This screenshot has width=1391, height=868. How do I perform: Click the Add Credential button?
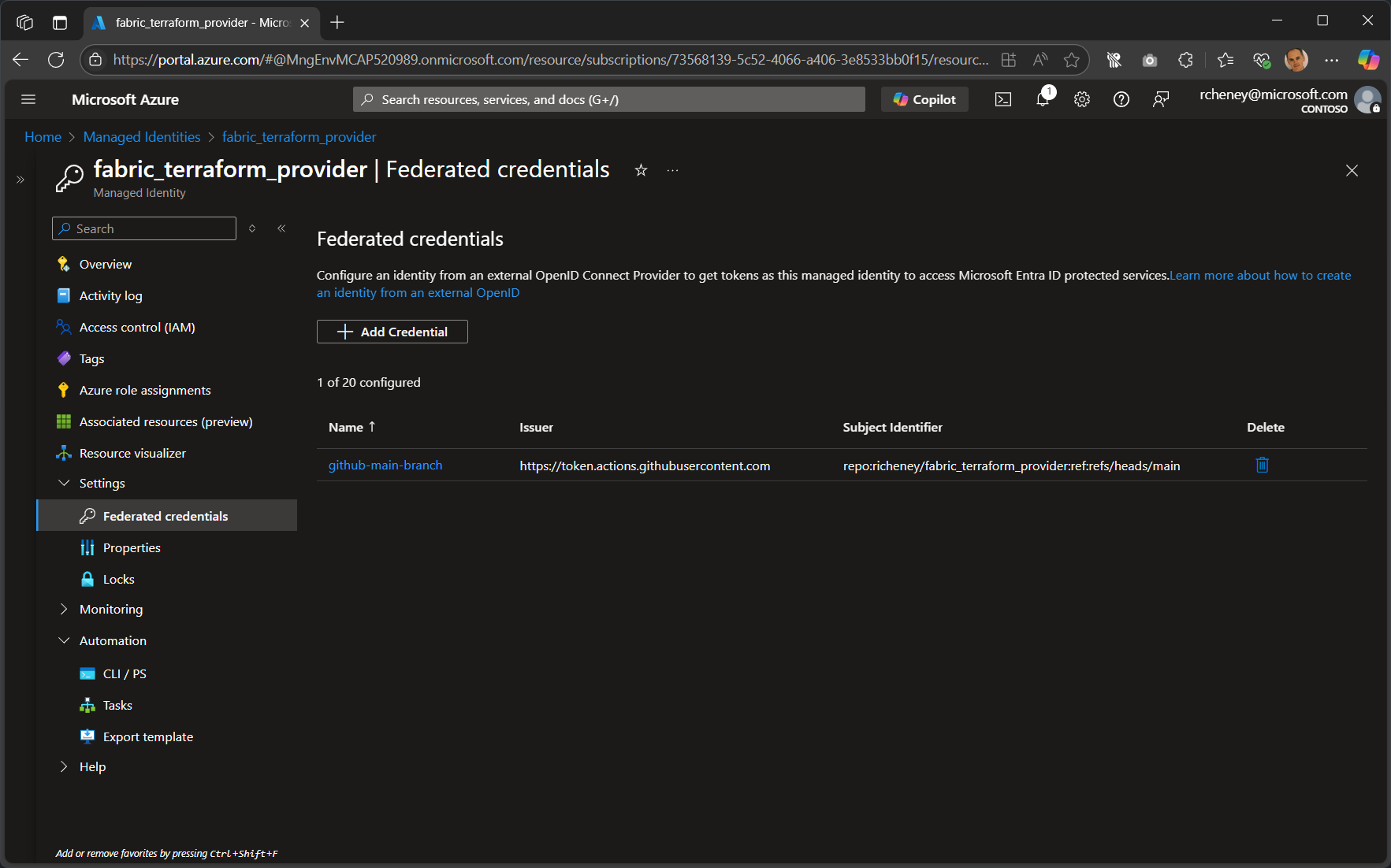click(x=392, y=331)
